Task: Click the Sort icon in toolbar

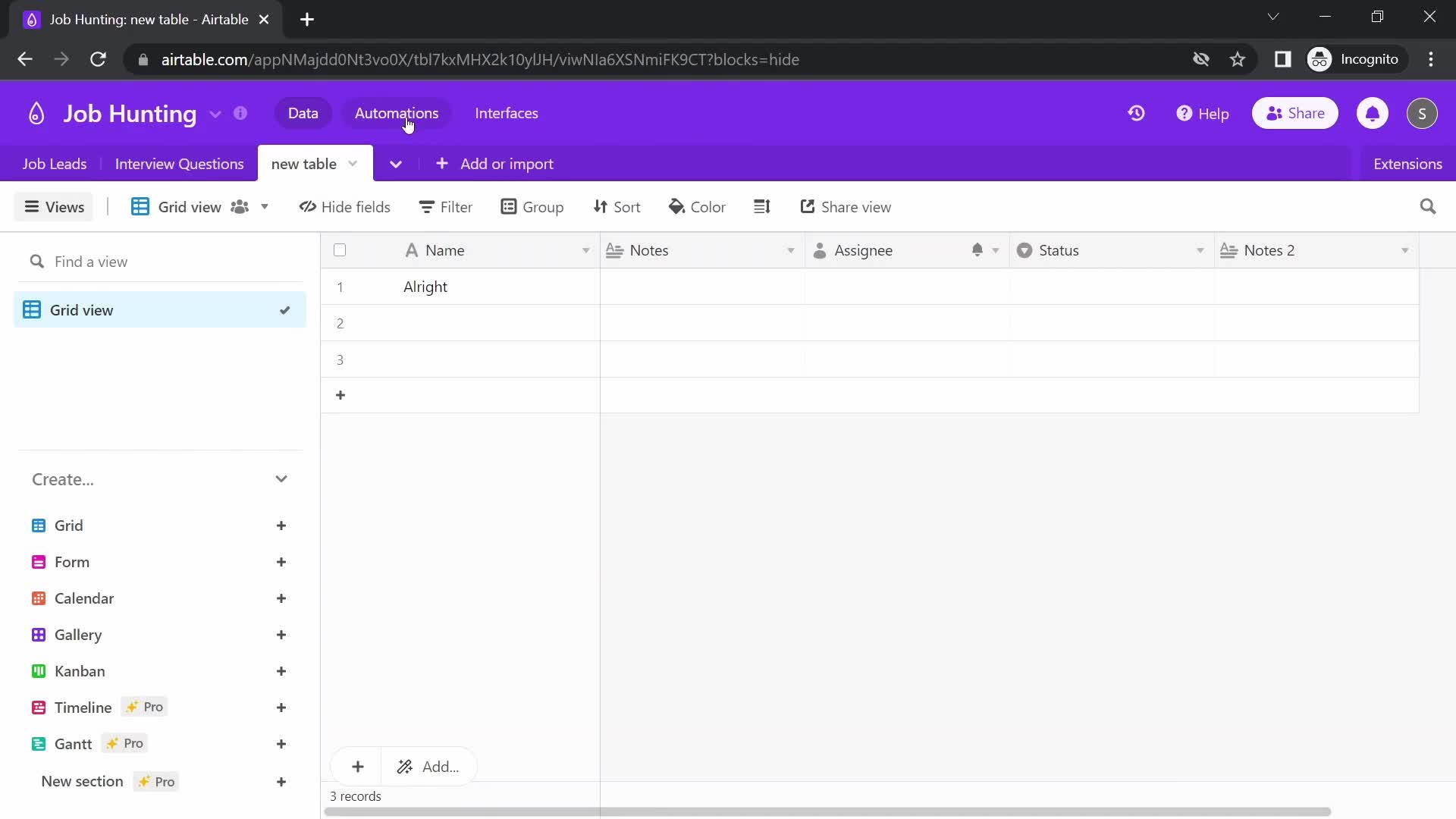Action: [x=616, y=207]
